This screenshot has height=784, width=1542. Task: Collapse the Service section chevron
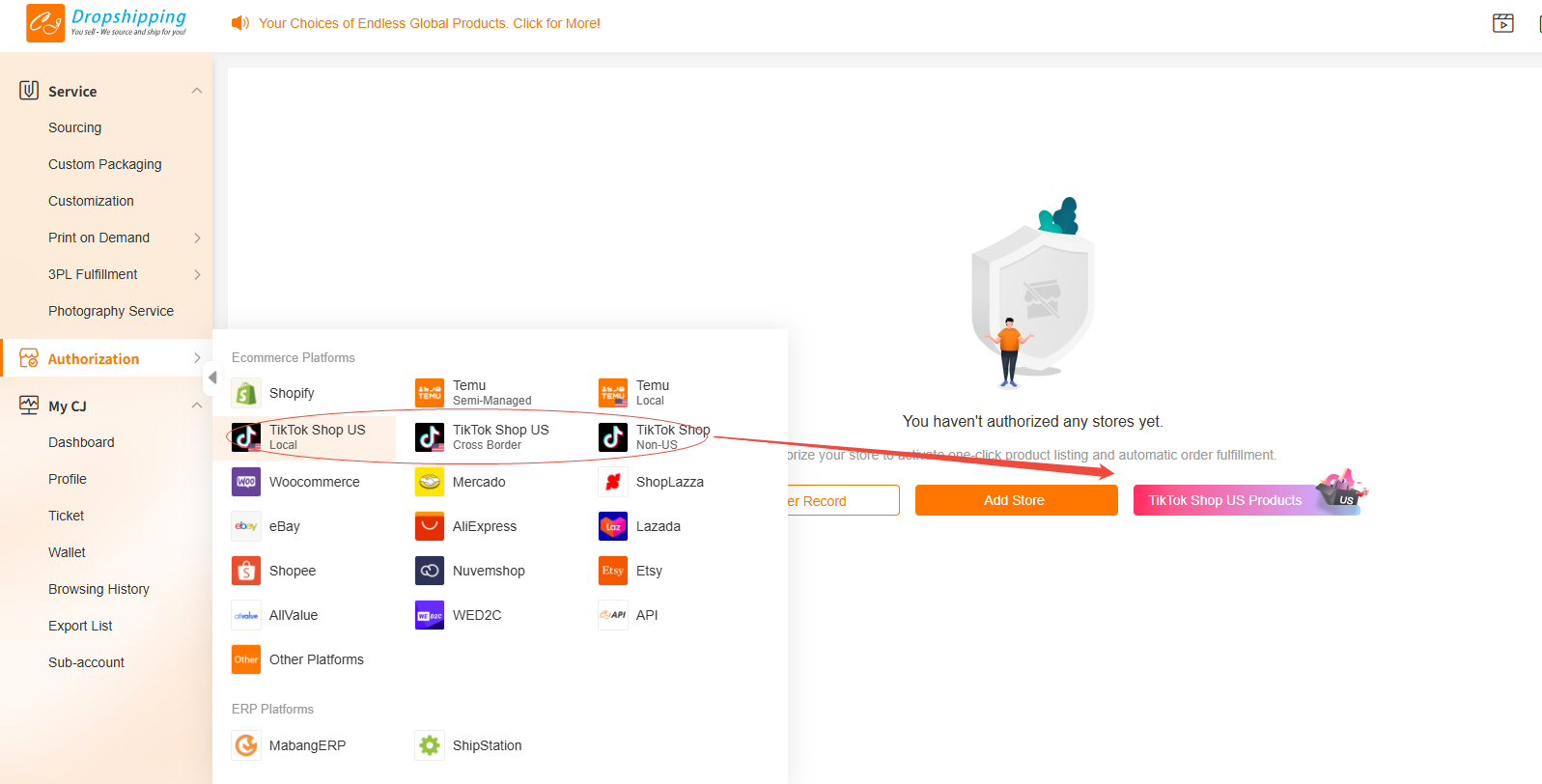(x=197, y=91)
